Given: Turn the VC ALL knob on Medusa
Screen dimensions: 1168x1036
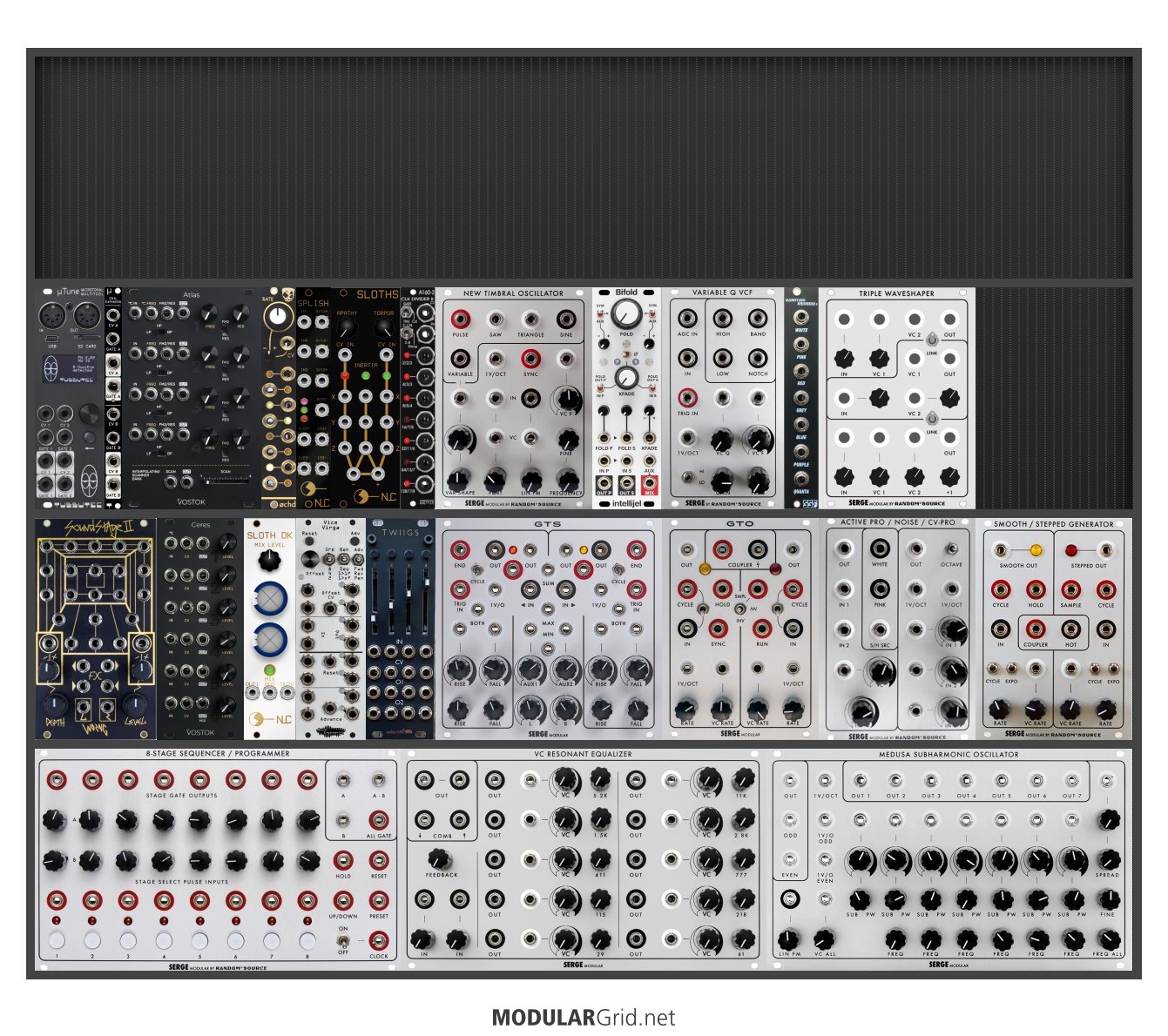Looking at the screenshot, I should click(824, 939).
